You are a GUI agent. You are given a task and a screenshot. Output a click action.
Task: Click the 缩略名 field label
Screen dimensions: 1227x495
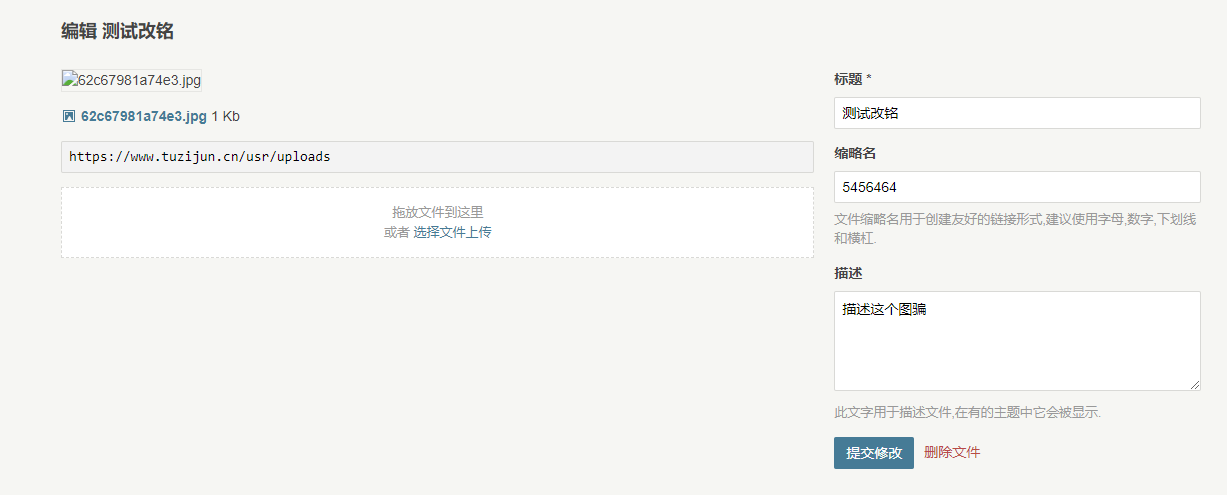coord(855,153)
